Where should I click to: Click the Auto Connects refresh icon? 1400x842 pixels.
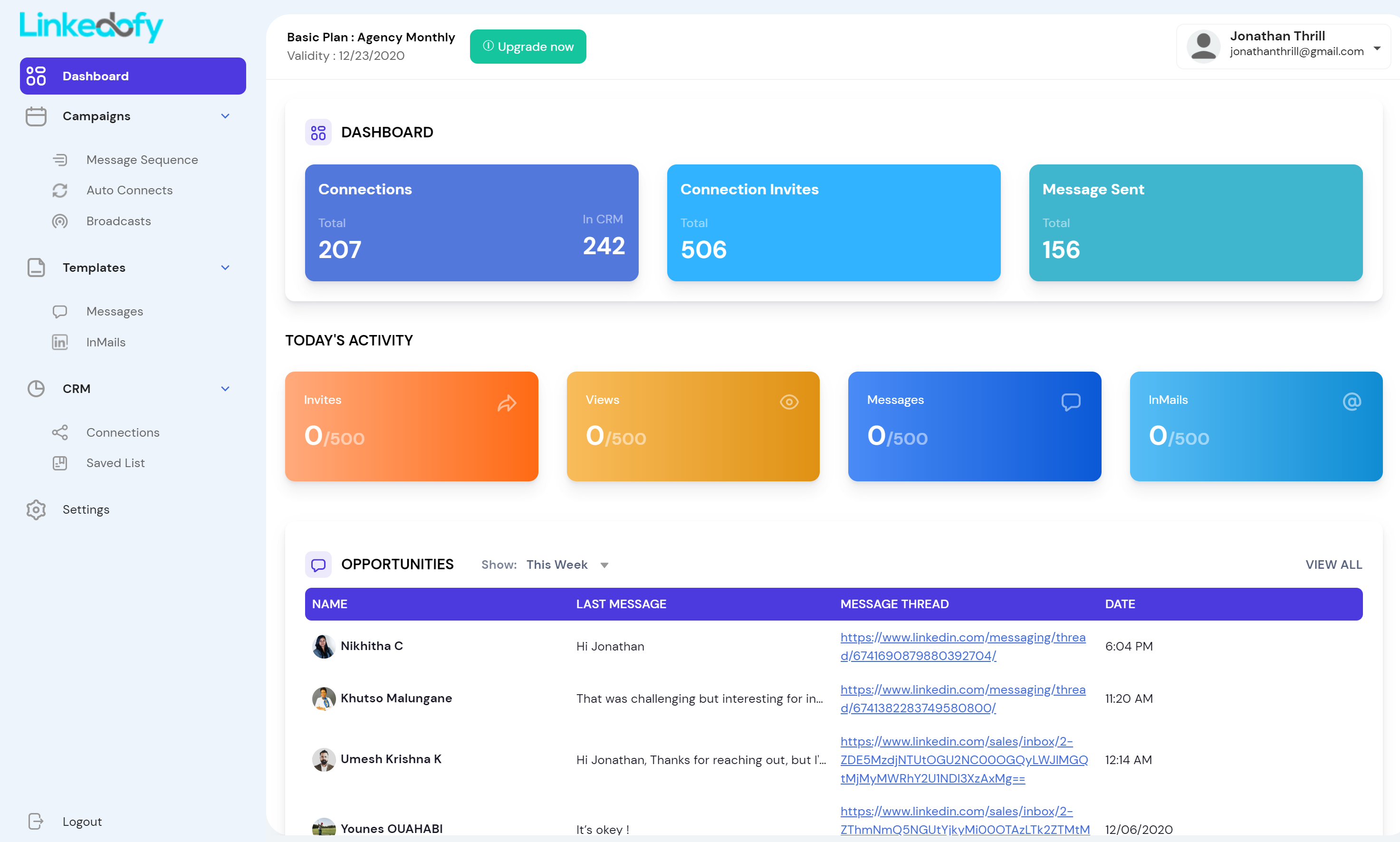(x=59, y=191)
